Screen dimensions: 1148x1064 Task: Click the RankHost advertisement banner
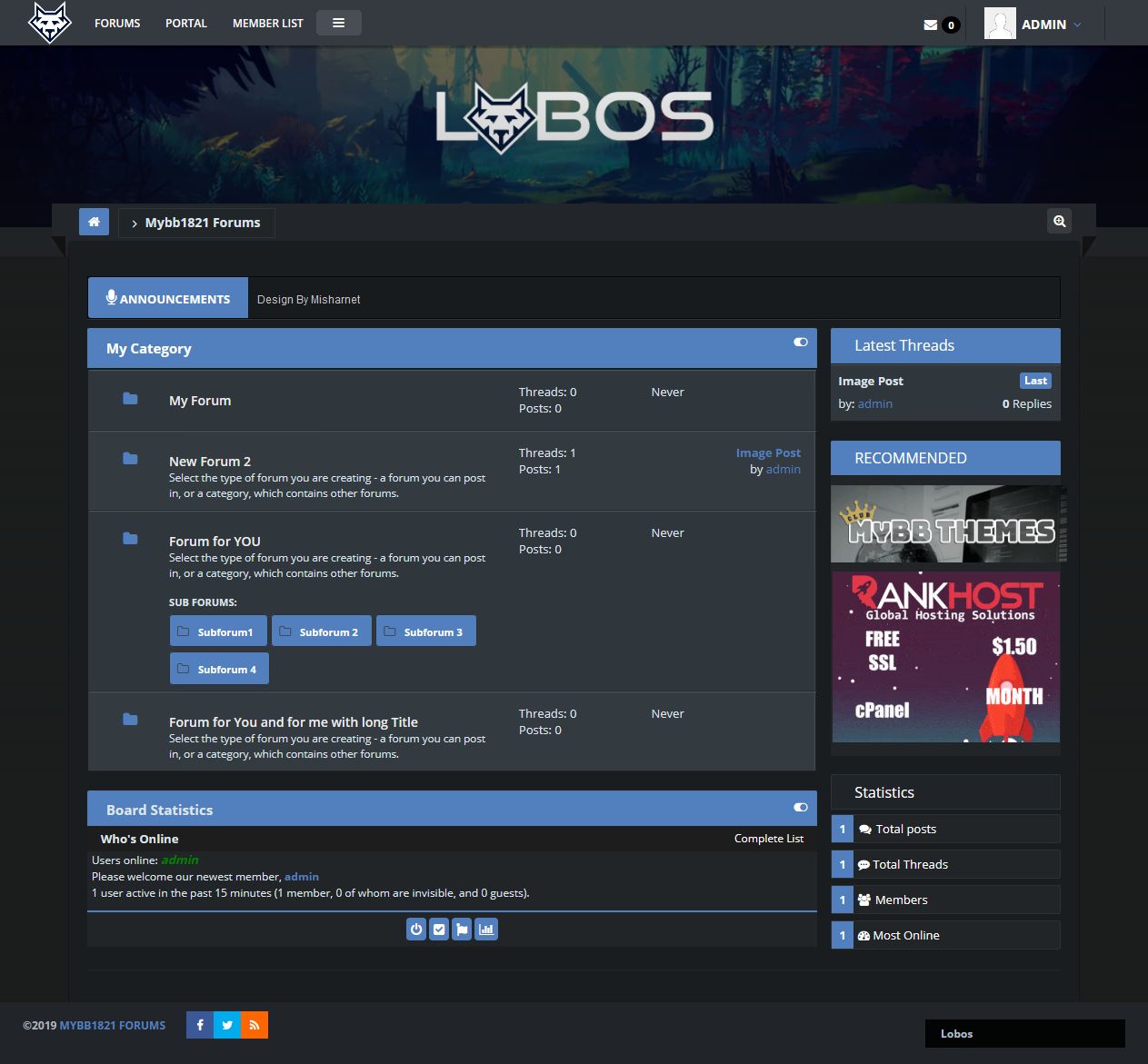[945, 657]
